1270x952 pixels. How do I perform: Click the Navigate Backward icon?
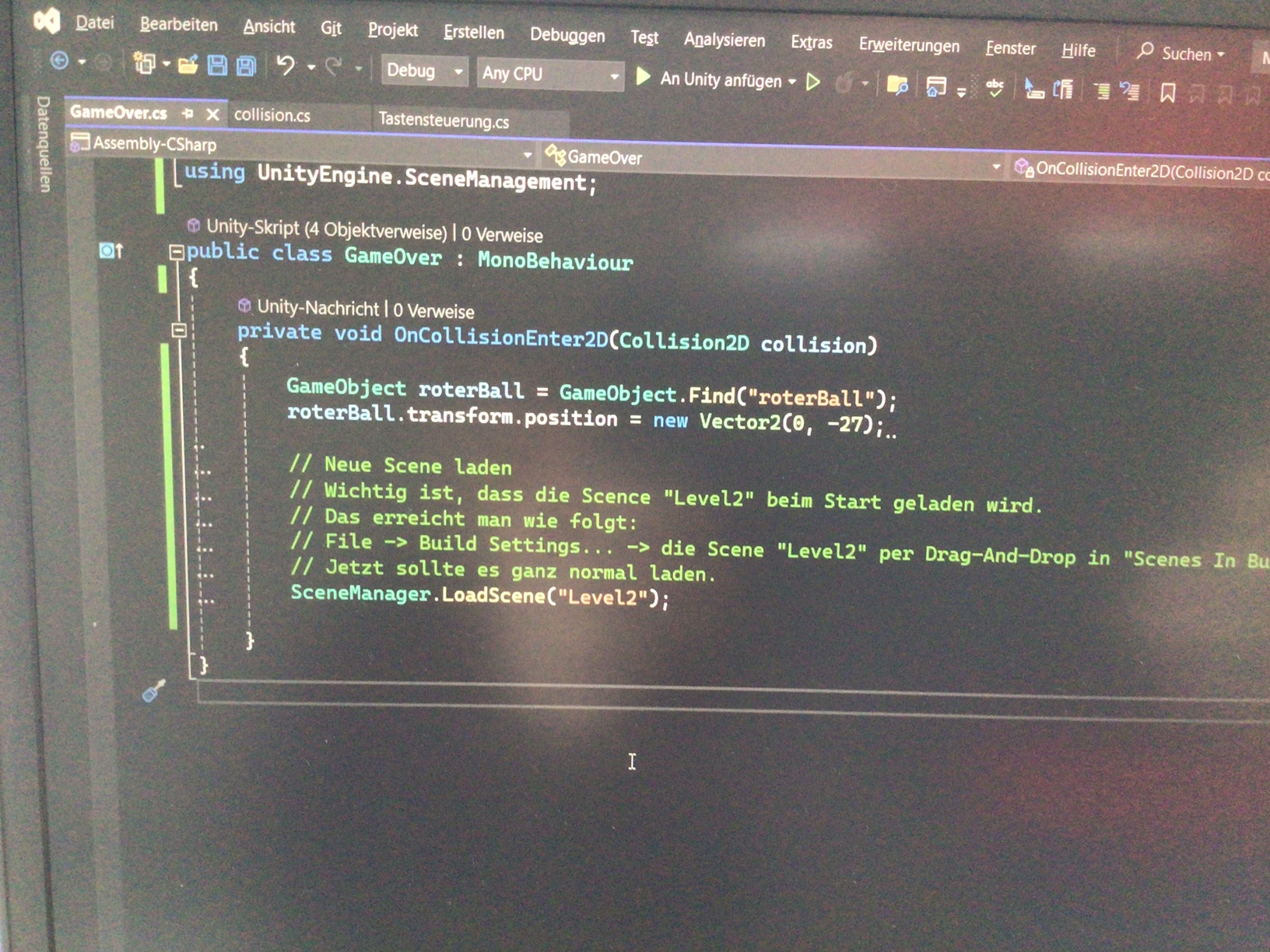[x=59, y=61]
